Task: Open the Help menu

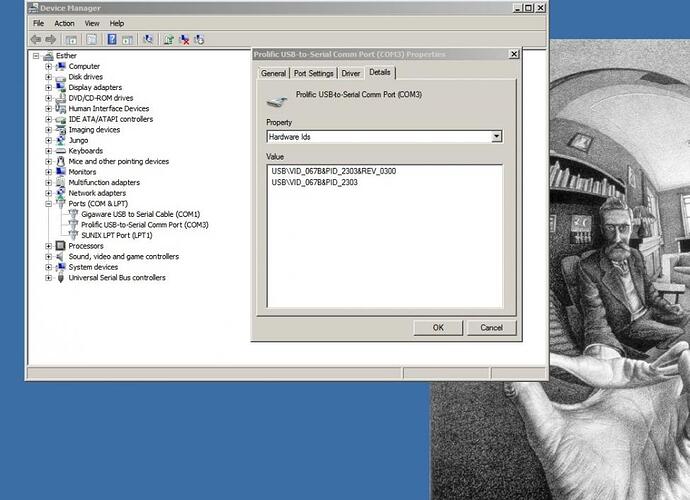Action: 117,23
